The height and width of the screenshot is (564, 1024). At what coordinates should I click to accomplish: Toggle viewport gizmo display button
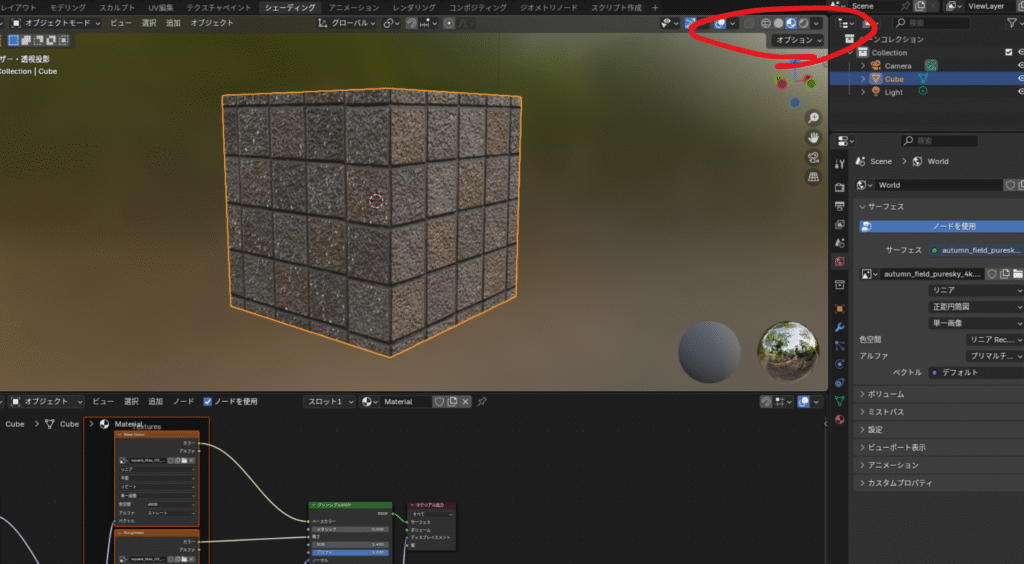click(x=690, y=23)
